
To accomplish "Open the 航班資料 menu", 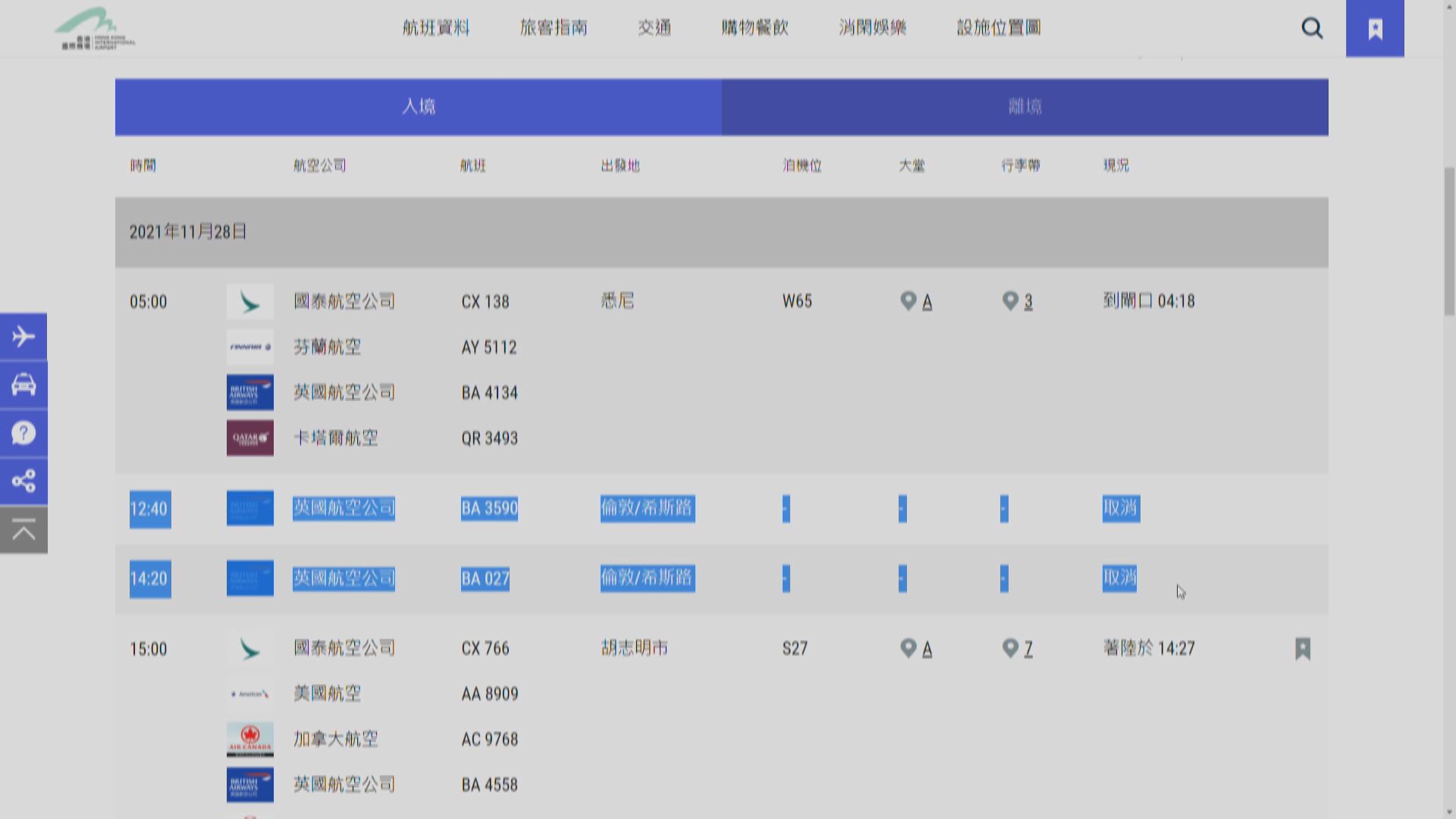I will pyautogui.click(x=436, y=28).
